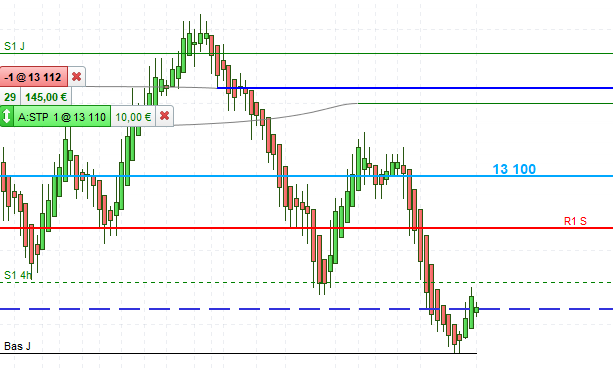Click the S1 J support label

14,46
